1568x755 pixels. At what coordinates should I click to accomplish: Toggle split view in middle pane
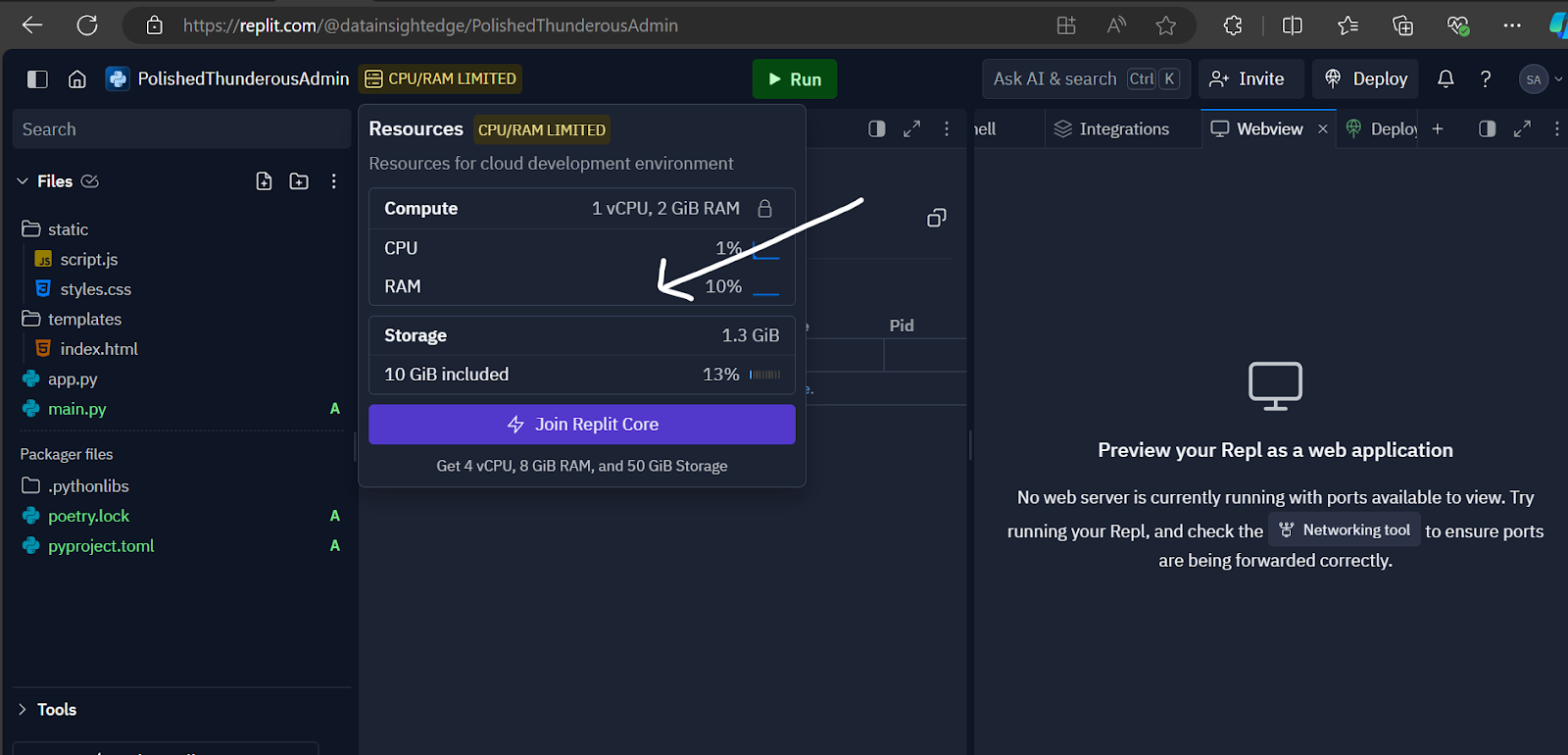[877, 128]
